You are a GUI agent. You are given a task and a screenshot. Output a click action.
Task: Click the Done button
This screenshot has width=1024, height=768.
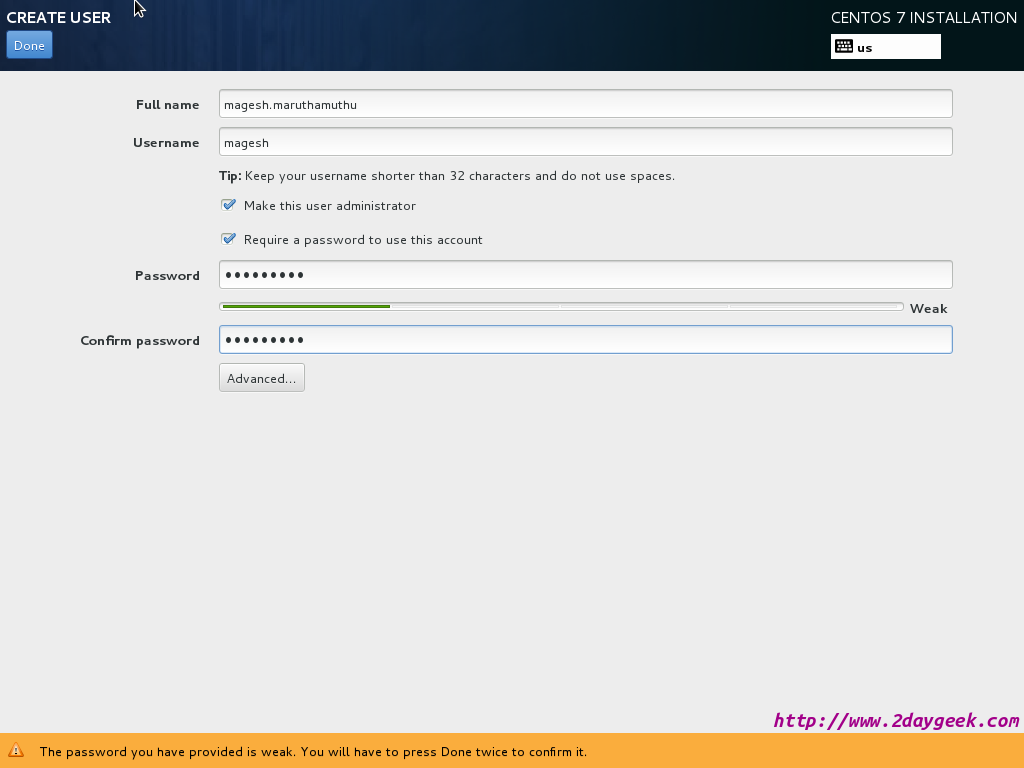click(x=29, y=45)
